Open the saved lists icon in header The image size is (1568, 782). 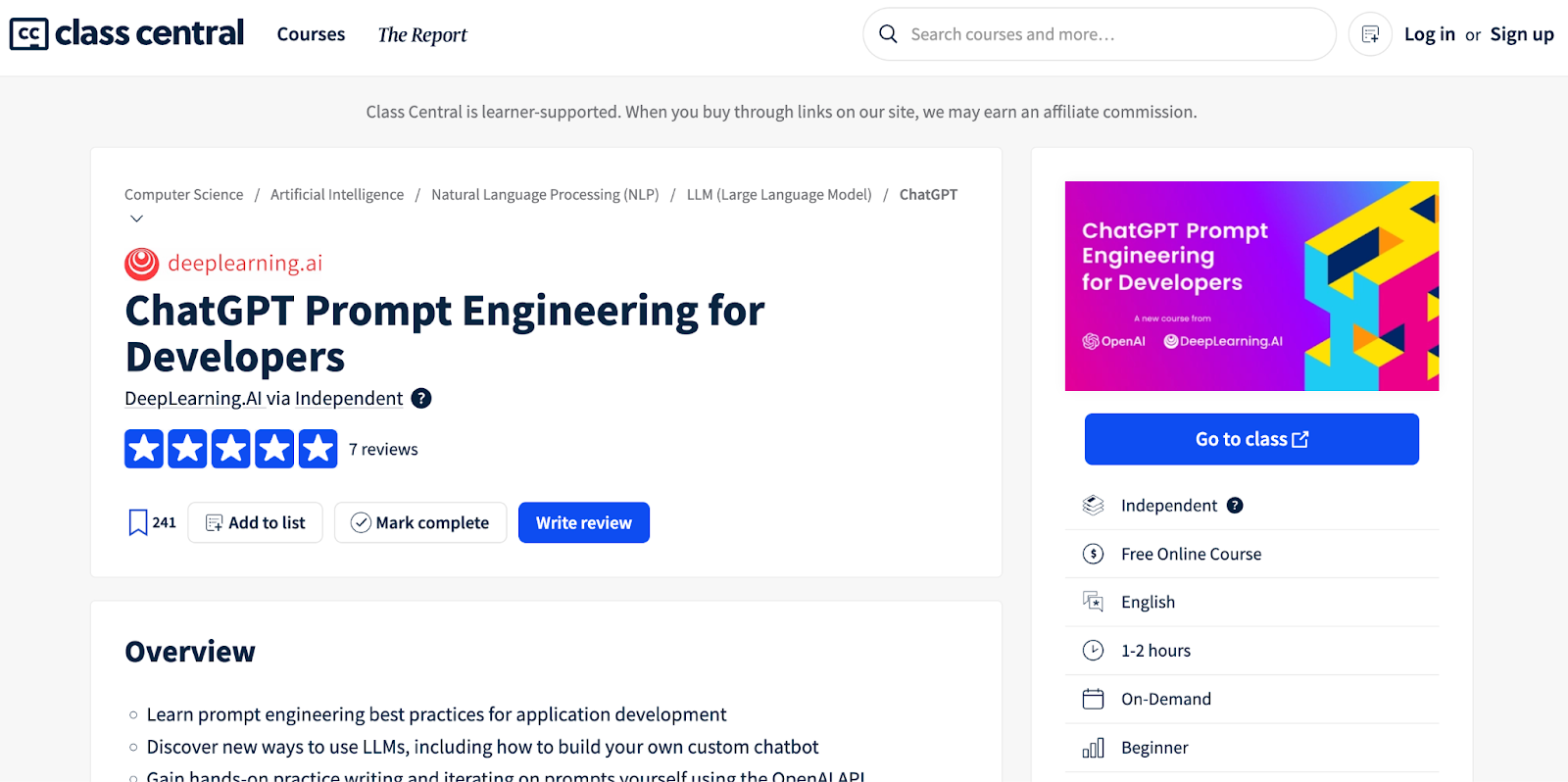point(1370,34)
